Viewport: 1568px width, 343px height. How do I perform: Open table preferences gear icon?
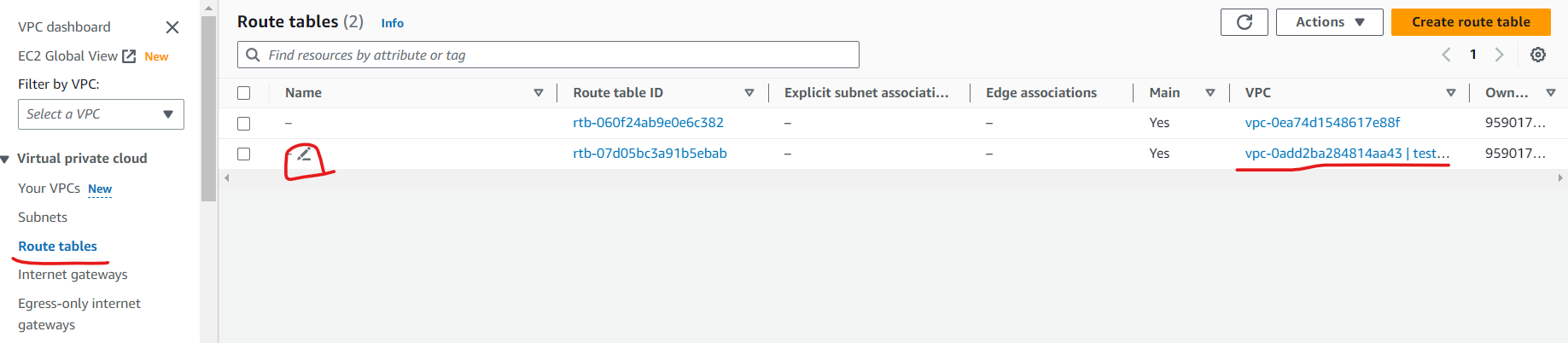click(x=1538, y=55)
